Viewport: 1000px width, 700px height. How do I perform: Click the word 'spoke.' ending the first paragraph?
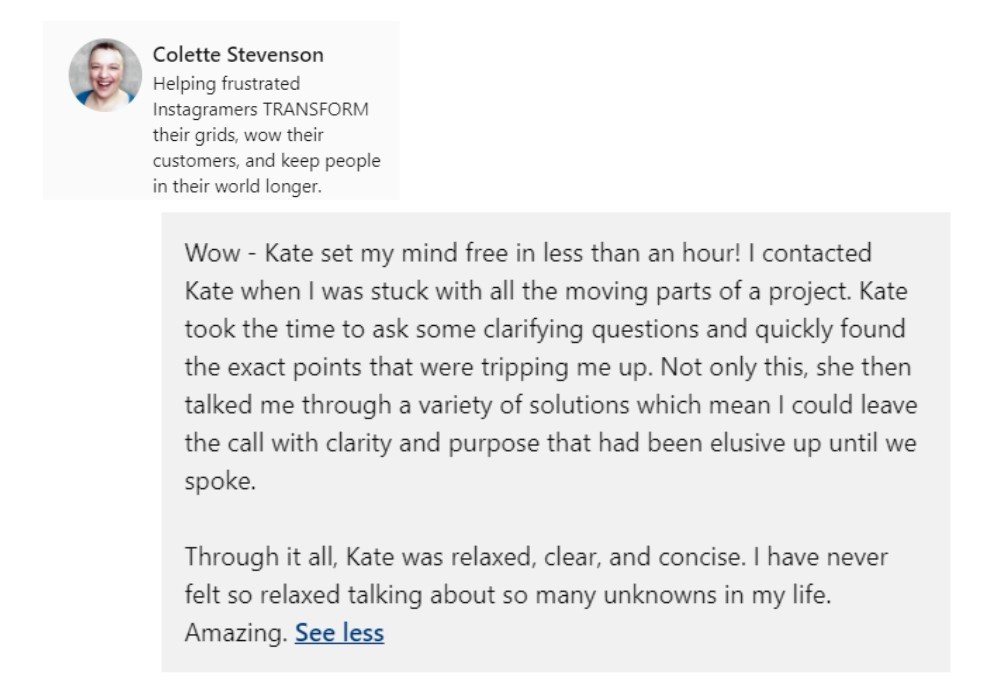pyautogui.click(x=214, y=481)
